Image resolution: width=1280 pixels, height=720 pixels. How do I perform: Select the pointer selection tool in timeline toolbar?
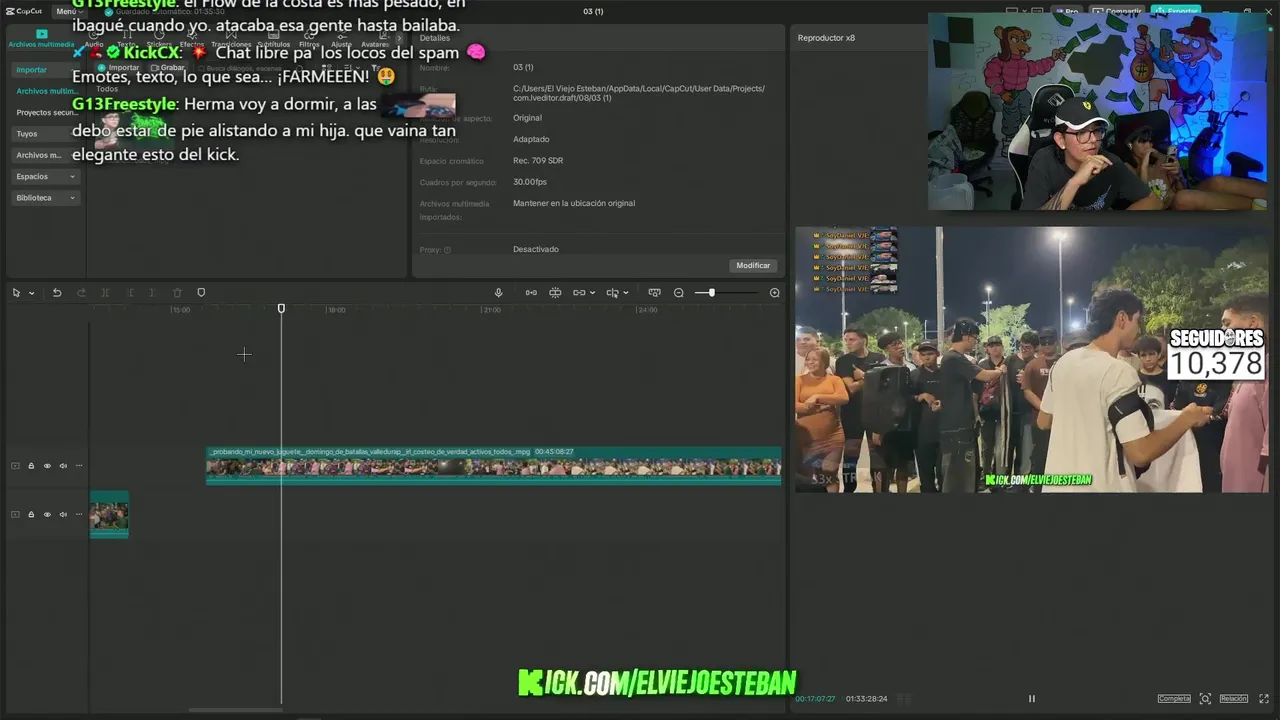[x=16, y=293]
